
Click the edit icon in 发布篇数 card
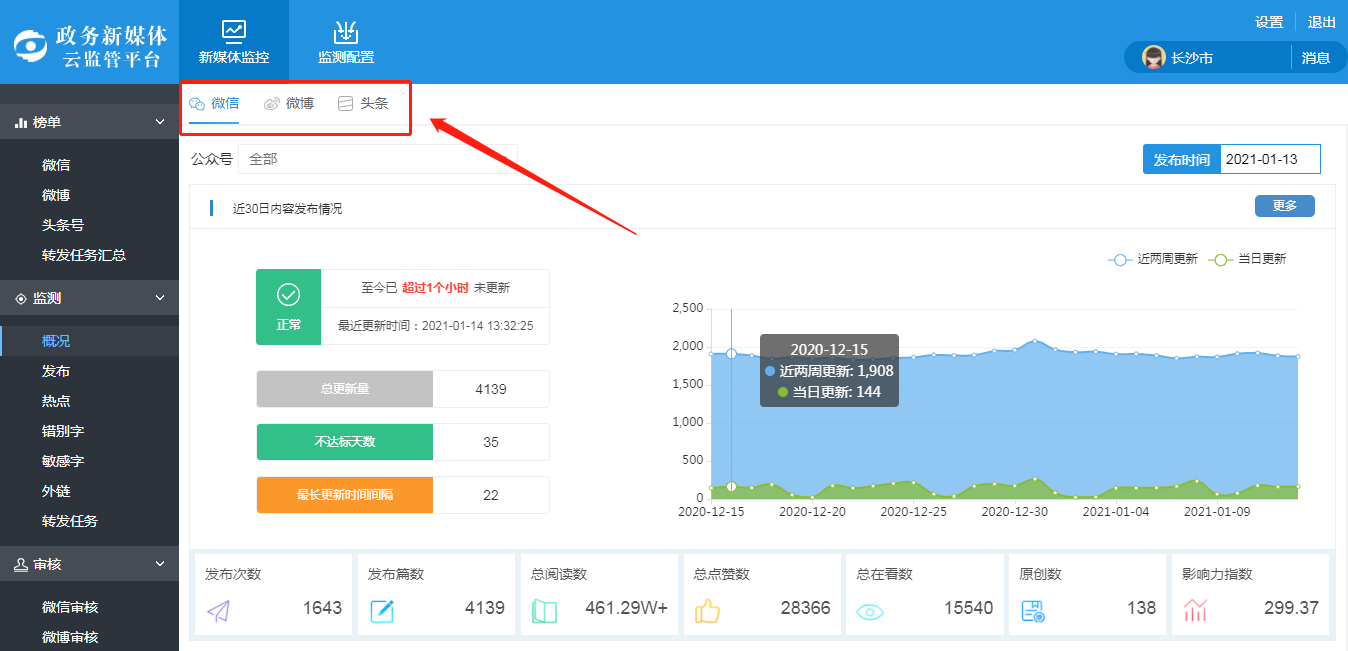pyautogui.click(x=382, y=611)
